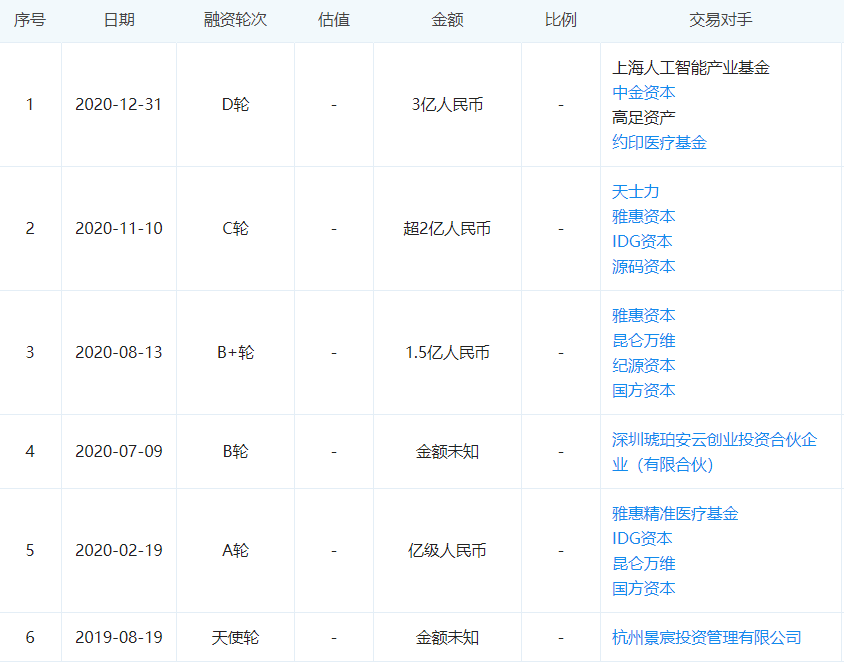Click 雅惠资本 in the C轮 row
The image size is (844, 666).
click(x=643, y=216)
